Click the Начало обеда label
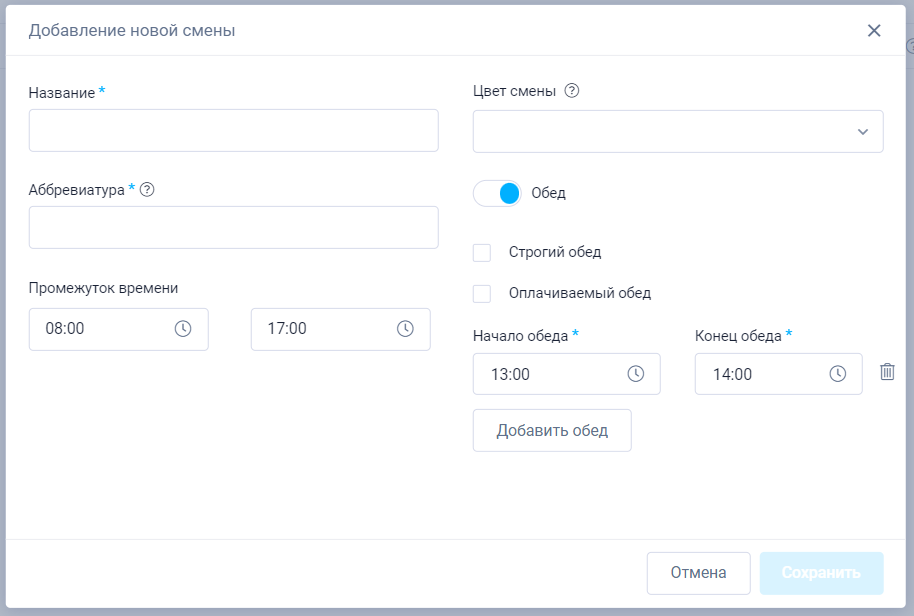 pos(521,336)
